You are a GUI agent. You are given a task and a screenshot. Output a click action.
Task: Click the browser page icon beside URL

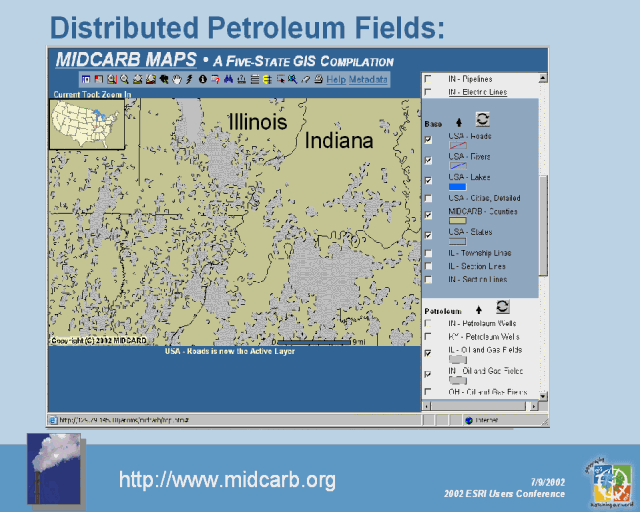pos(53,420)
